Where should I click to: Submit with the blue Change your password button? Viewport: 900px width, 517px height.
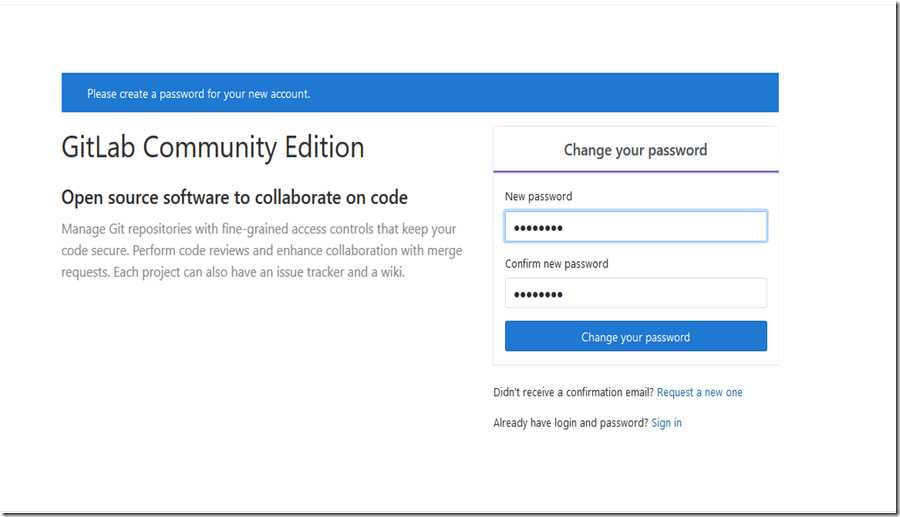[x=635, y=336]
